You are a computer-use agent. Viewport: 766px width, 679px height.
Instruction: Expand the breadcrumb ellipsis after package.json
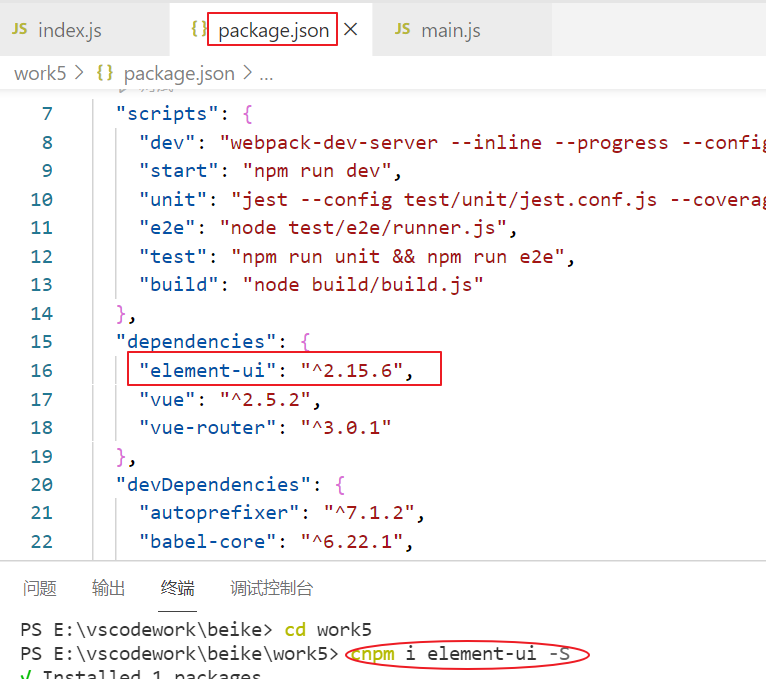pyautogui.click(x=266, y=74)
